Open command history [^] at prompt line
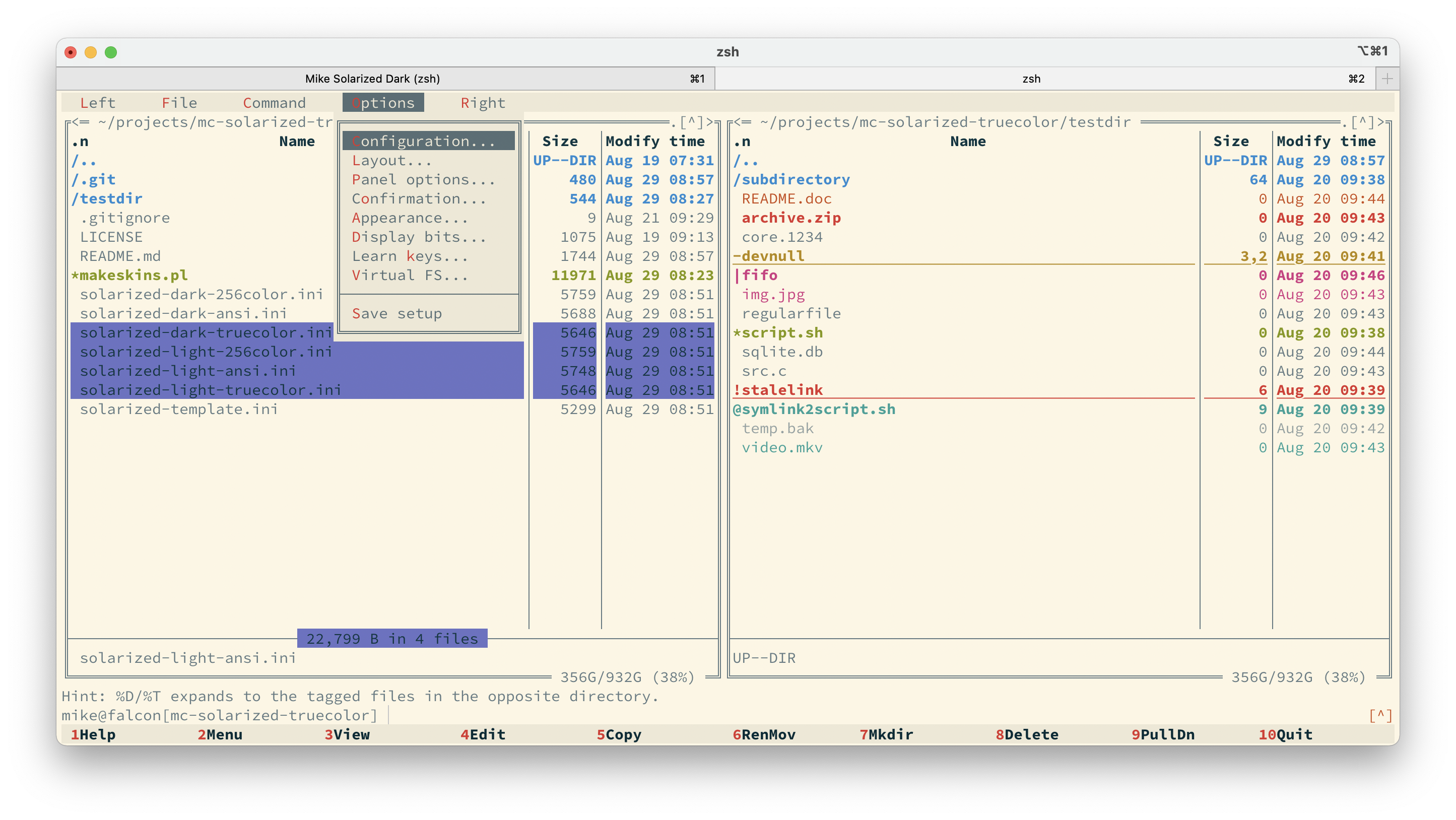The image size is (1456, 820). click(x=1380, y=715)
